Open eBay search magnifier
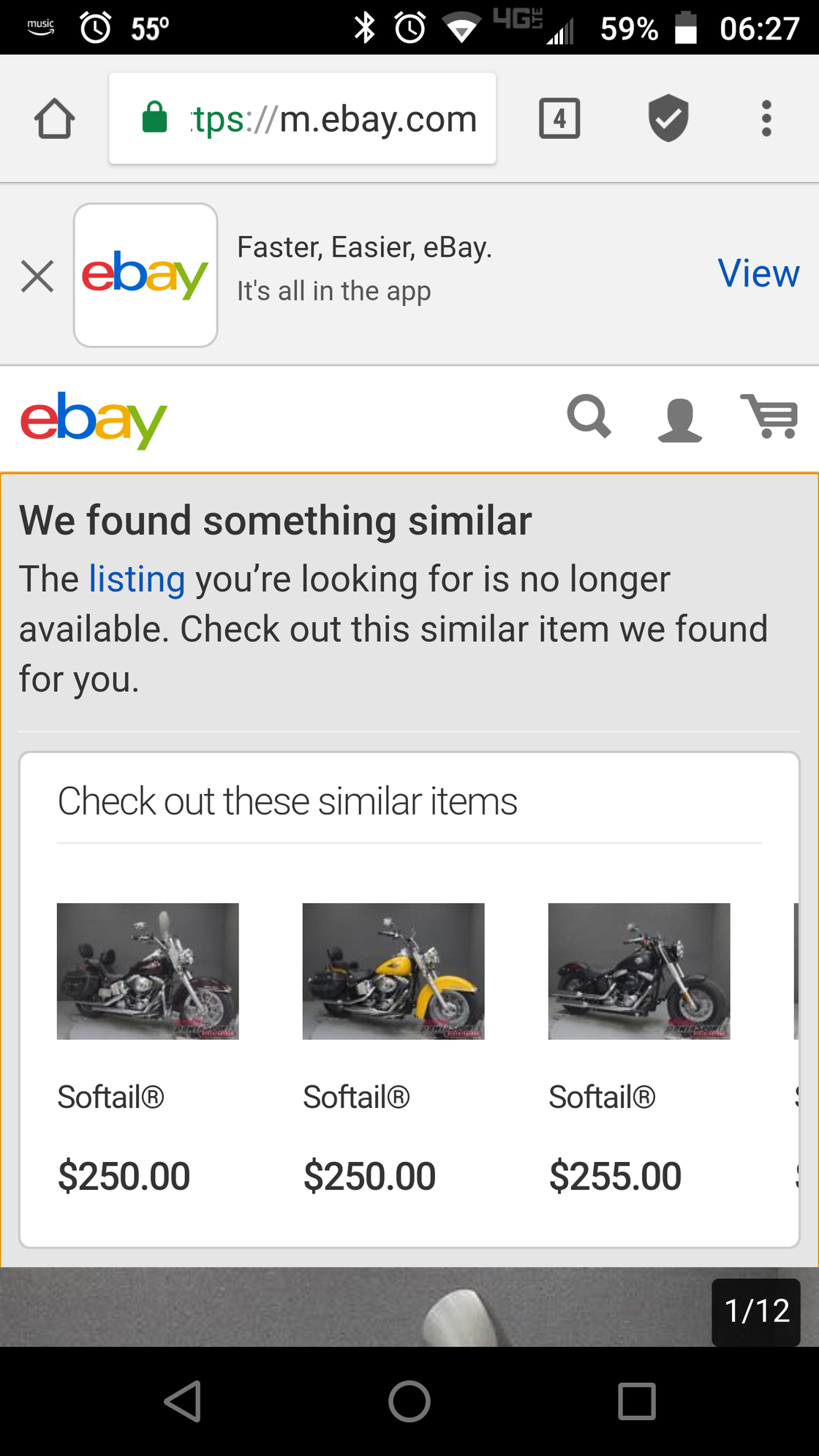 tap(589, 418)
